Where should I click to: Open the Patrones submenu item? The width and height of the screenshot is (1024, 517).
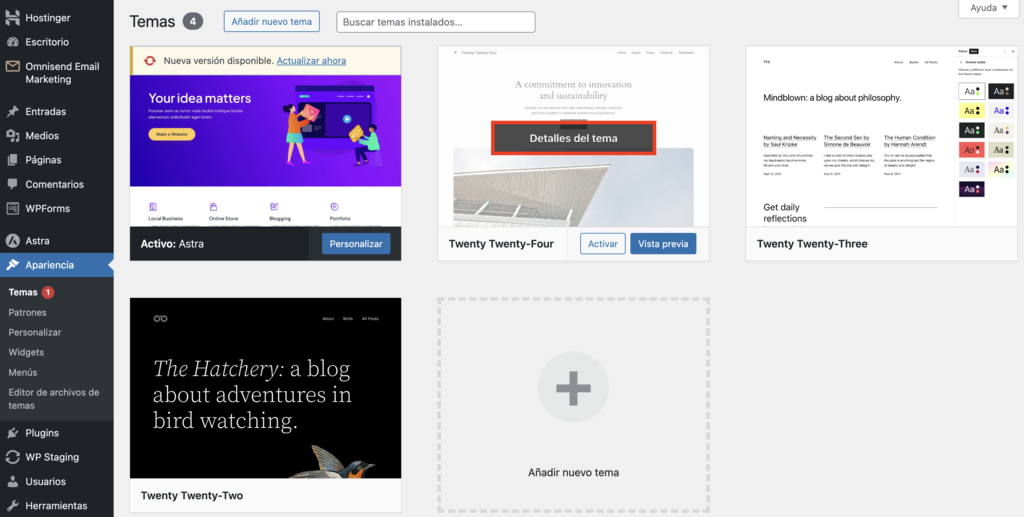click(x=27, y=313)
